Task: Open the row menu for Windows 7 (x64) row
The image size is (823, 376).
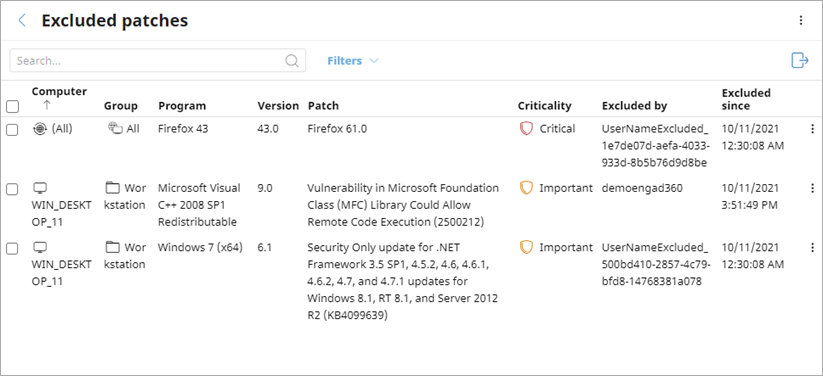Action: tap(812, 247)
